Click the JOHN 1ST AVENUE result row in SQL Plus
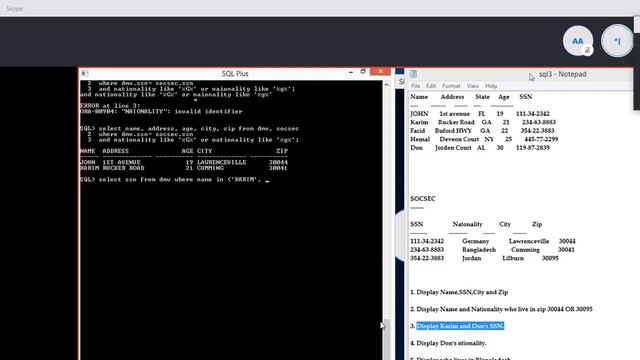The width and height of the screenshot is (640, 360). (x=184, y=162)
